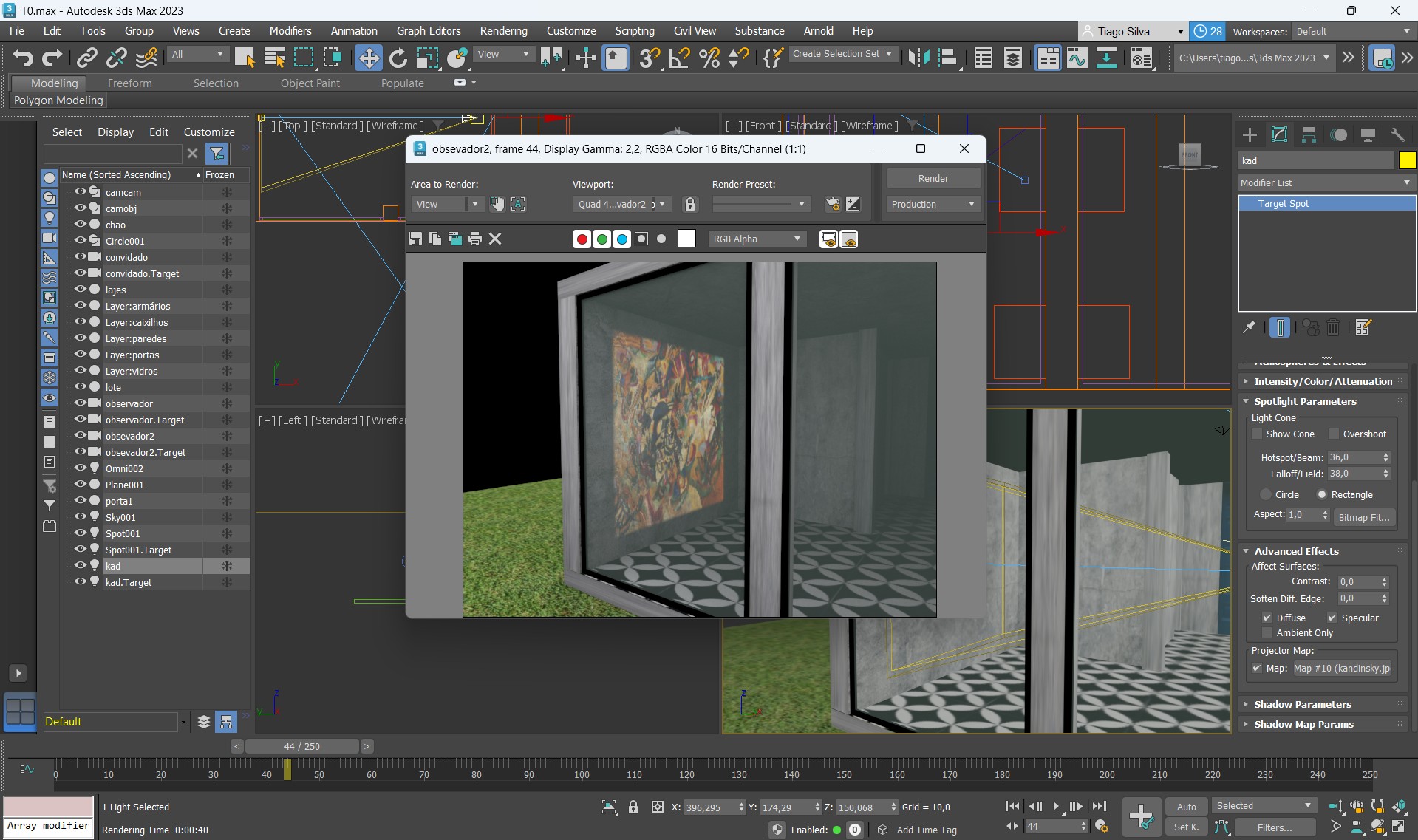Click the yellow object color swatch
1418x840 pixels.
(1406, 160)
